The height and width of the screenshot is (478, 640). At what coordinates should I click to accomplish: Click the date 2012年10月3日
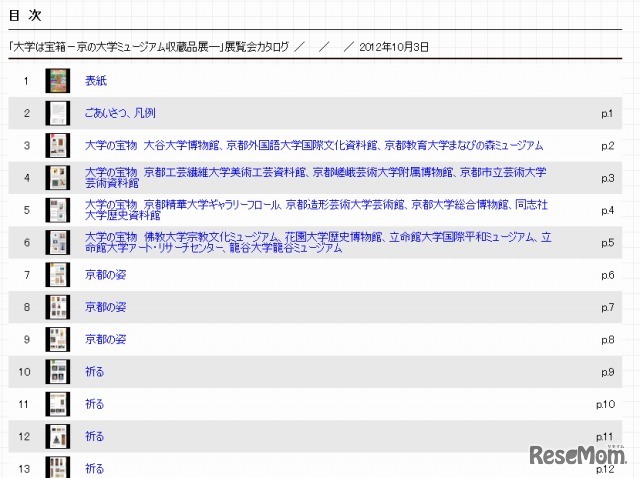point(394,47)
